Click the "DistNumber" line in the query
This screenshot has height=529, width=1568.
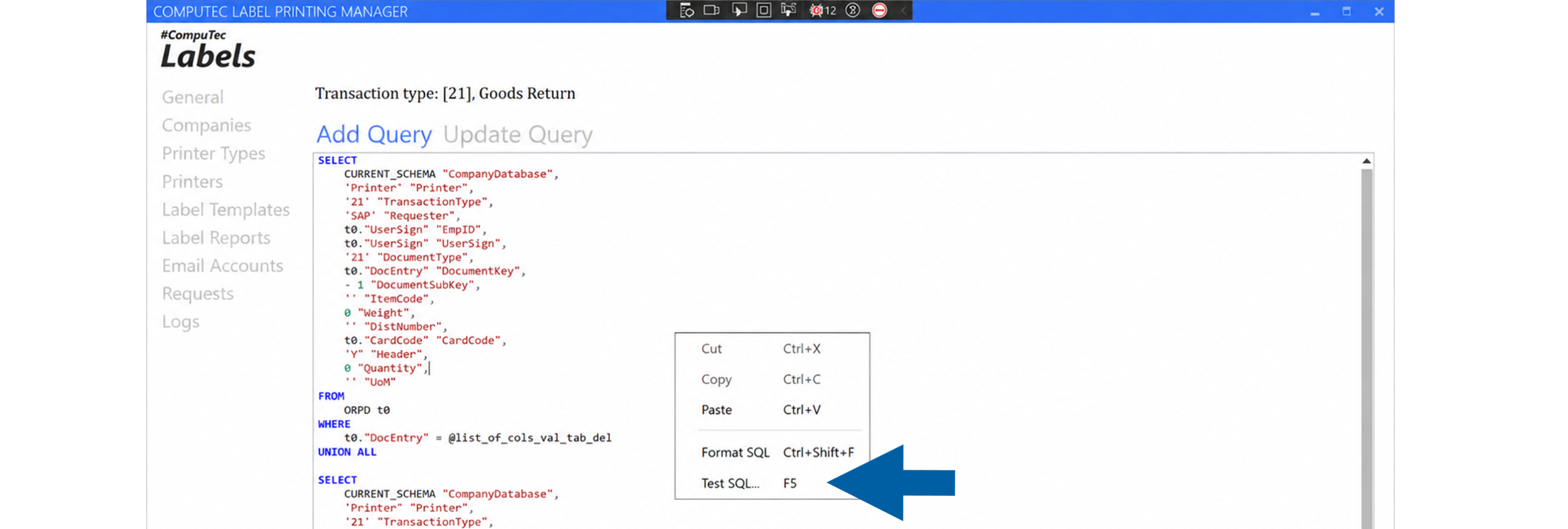coord(396,327)
